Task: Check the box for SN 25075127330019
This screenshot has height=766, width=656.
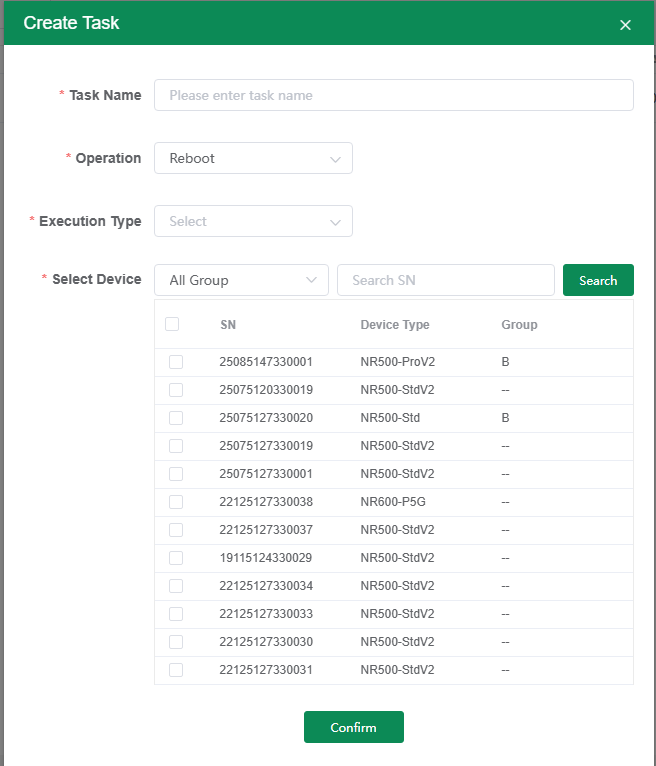Action: (x=176, y=446)
